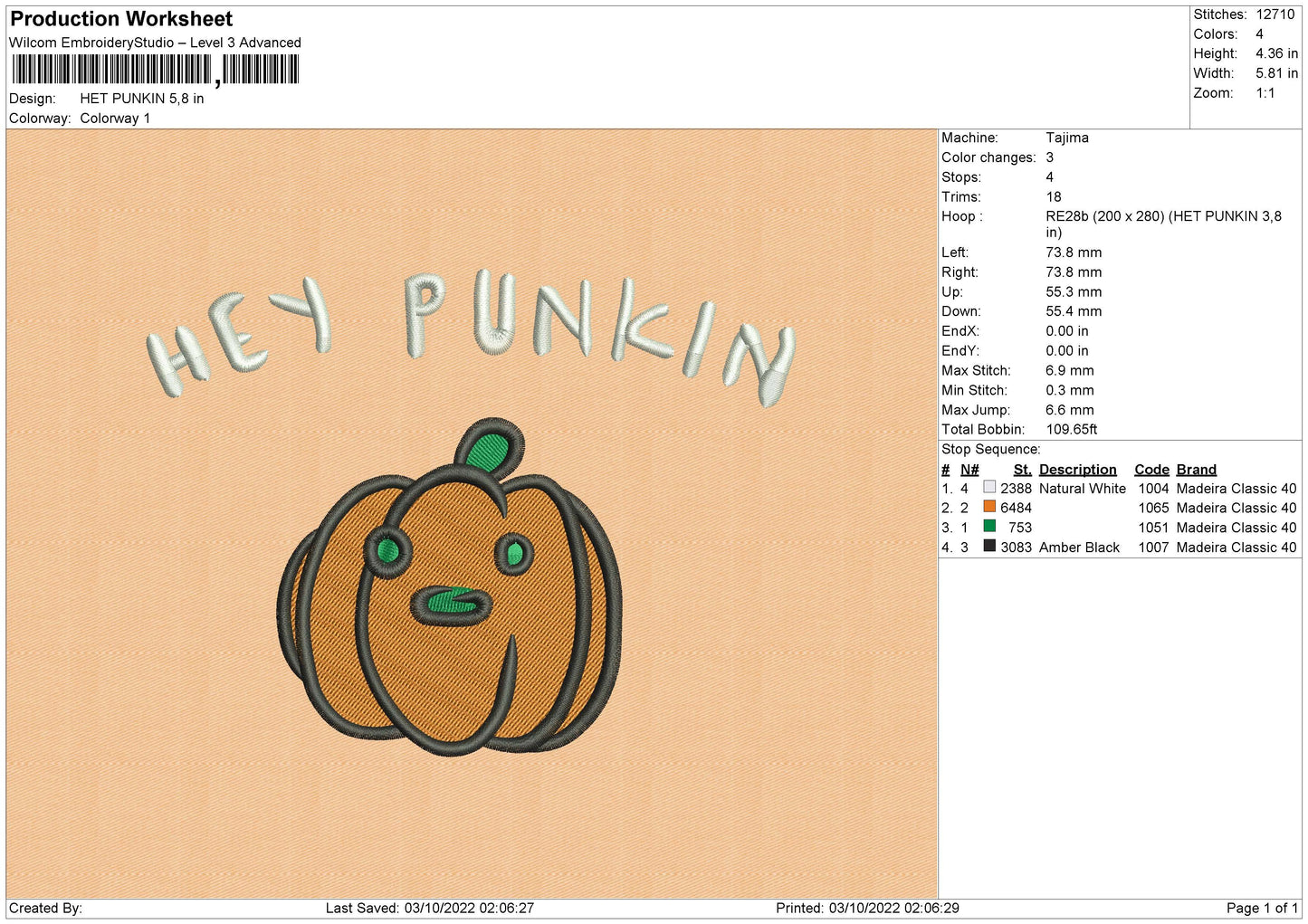Click the Trims value 18
Viewport: 1308px width, 924px height.
(1054, 196)
